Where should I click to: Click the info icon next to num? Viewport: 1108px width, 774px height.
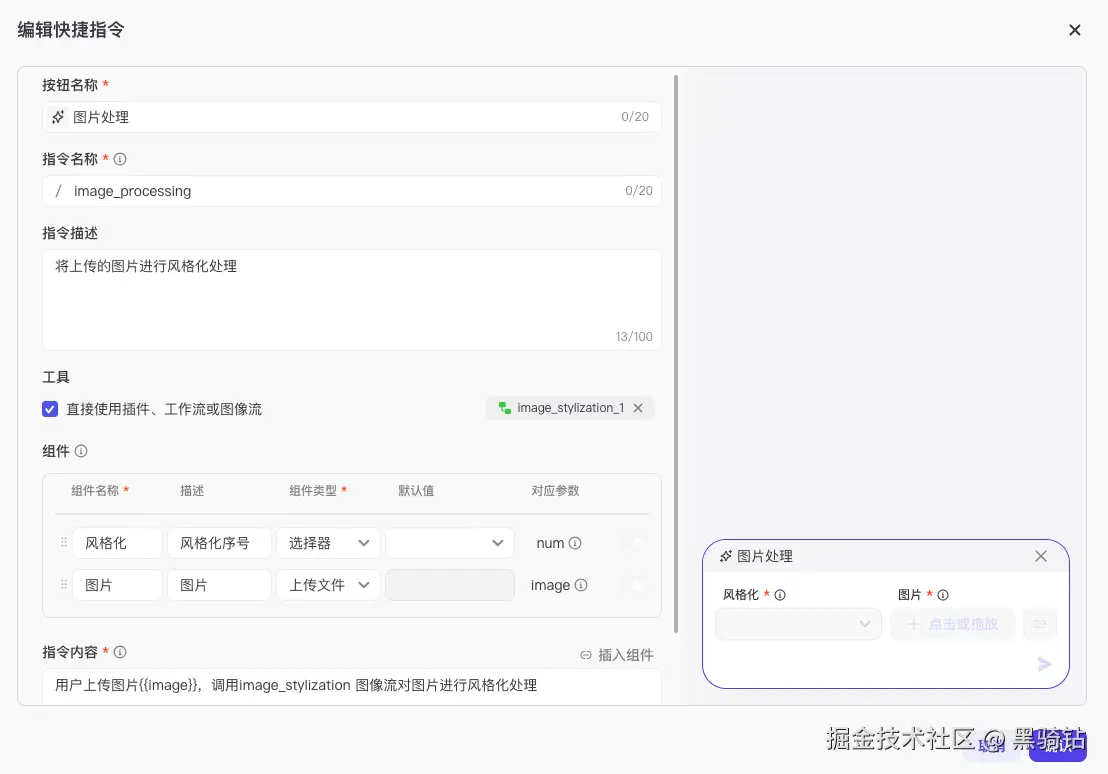pyautogui.click(x=575, y=543)
